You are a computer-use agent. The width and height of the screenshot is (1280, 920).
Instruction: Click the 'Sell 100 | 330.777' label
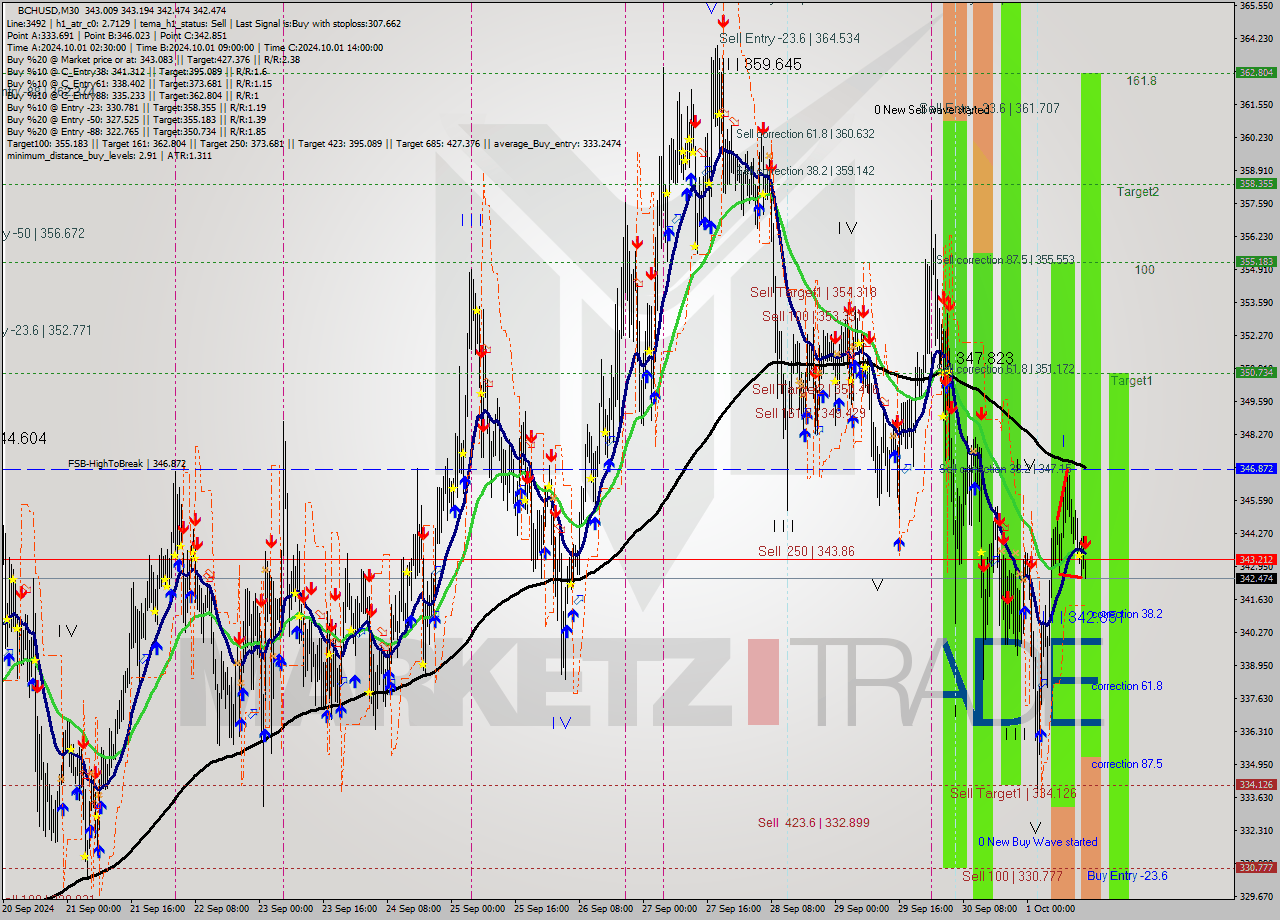pyautogui.click(x=1012, y=876)
